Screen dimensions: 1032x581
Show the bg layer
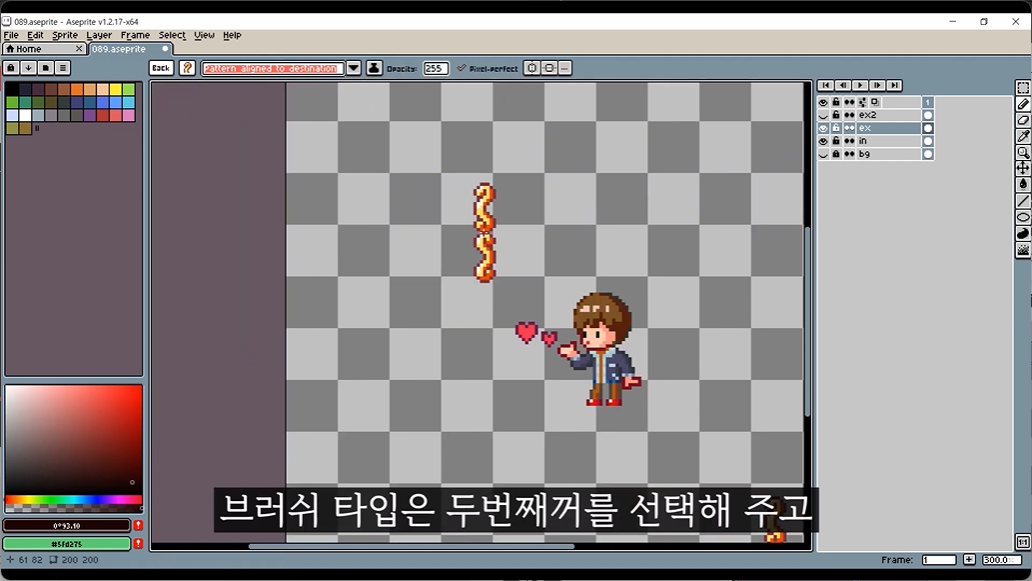pos(823,154)
